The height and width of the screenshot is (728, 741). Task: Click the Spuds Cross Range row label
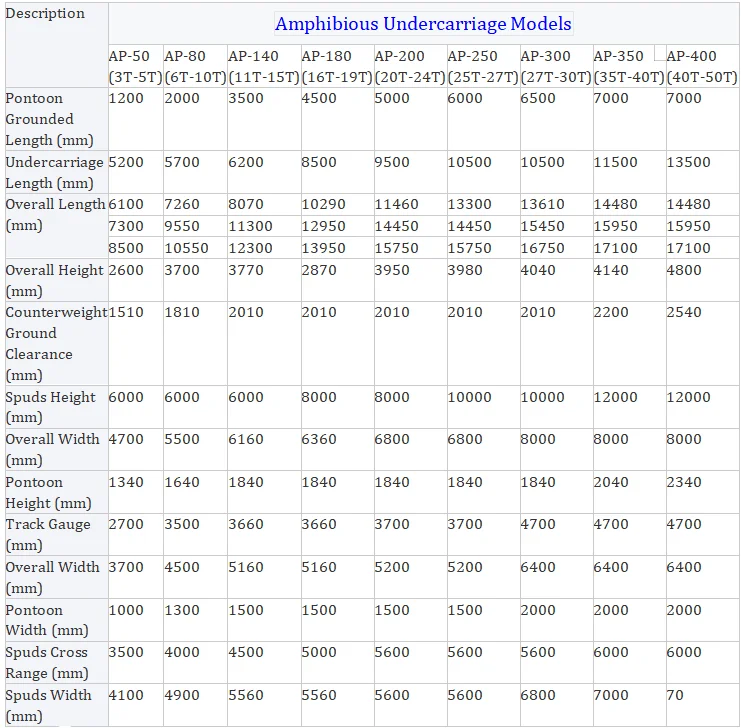(x=47, y=662)
